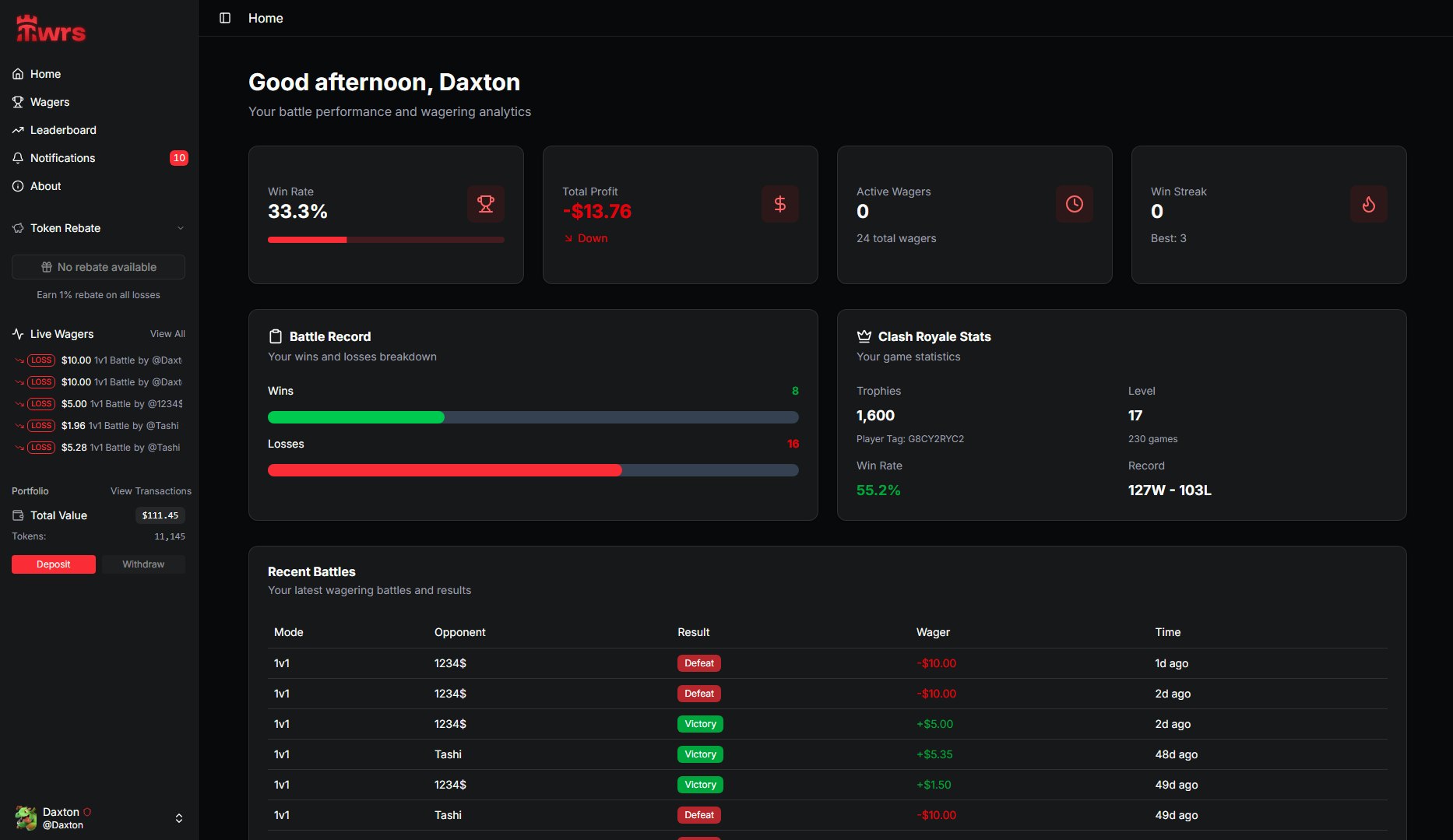This screenshot has height=840, width=1453.
Task: Click the dollar icon on Total Profit card
Action: click(780, 204)
